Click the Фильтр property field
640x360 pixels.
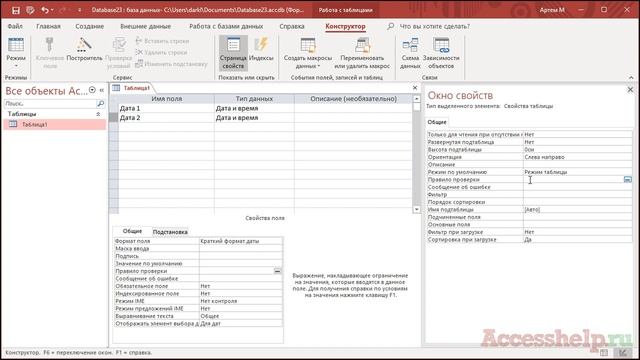pos(578,195)
